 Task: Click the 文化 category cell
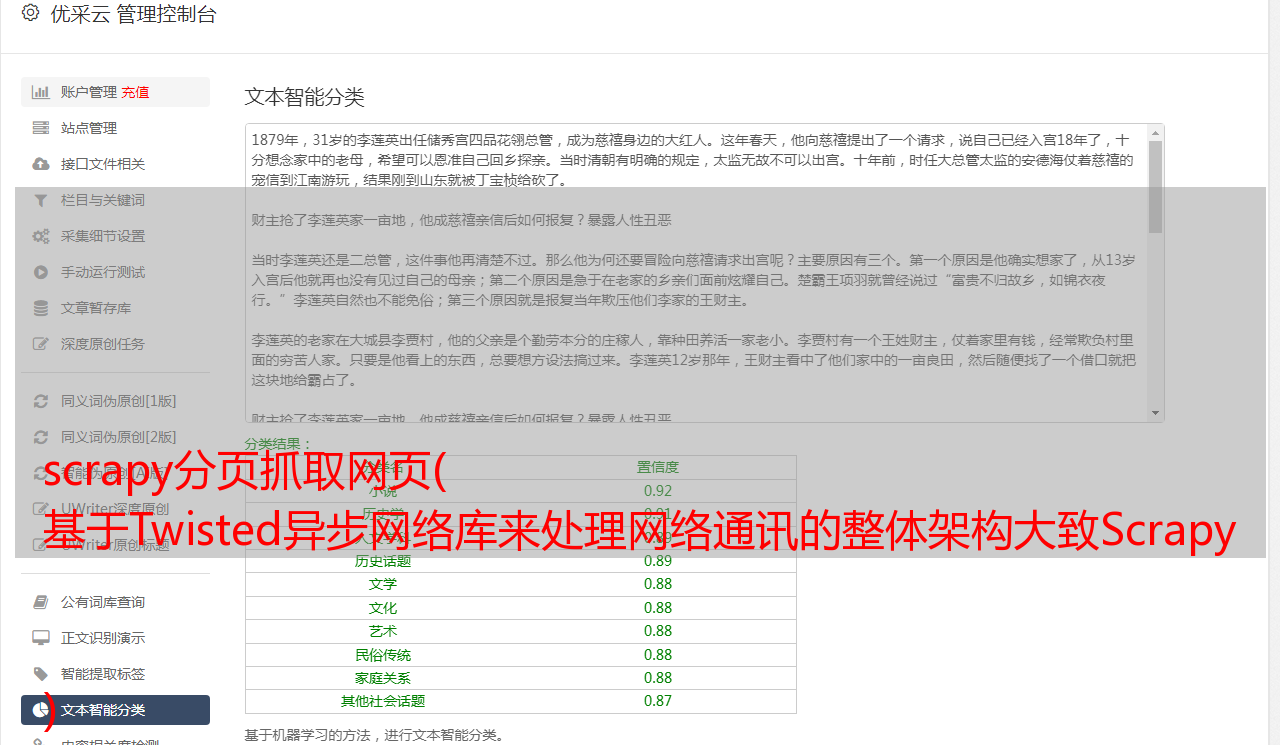[x=383, y=608]
